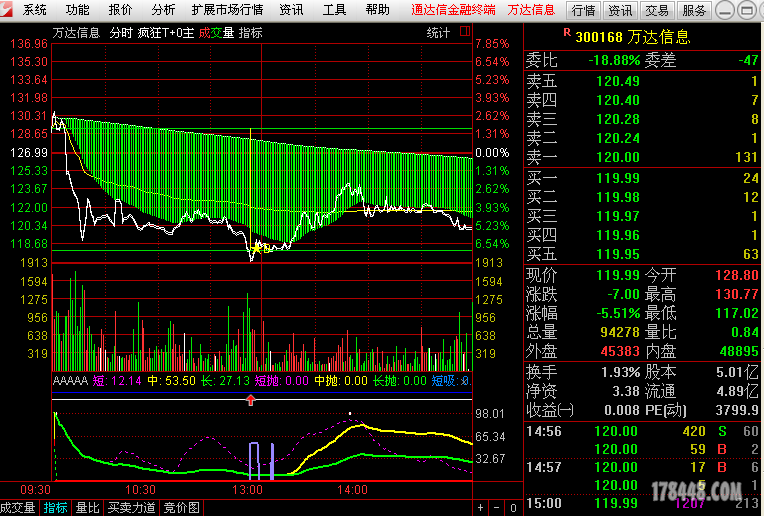Click the 服务 button
Screen dimensions: 764x516
pyautogui.click(x=694, y=10)
